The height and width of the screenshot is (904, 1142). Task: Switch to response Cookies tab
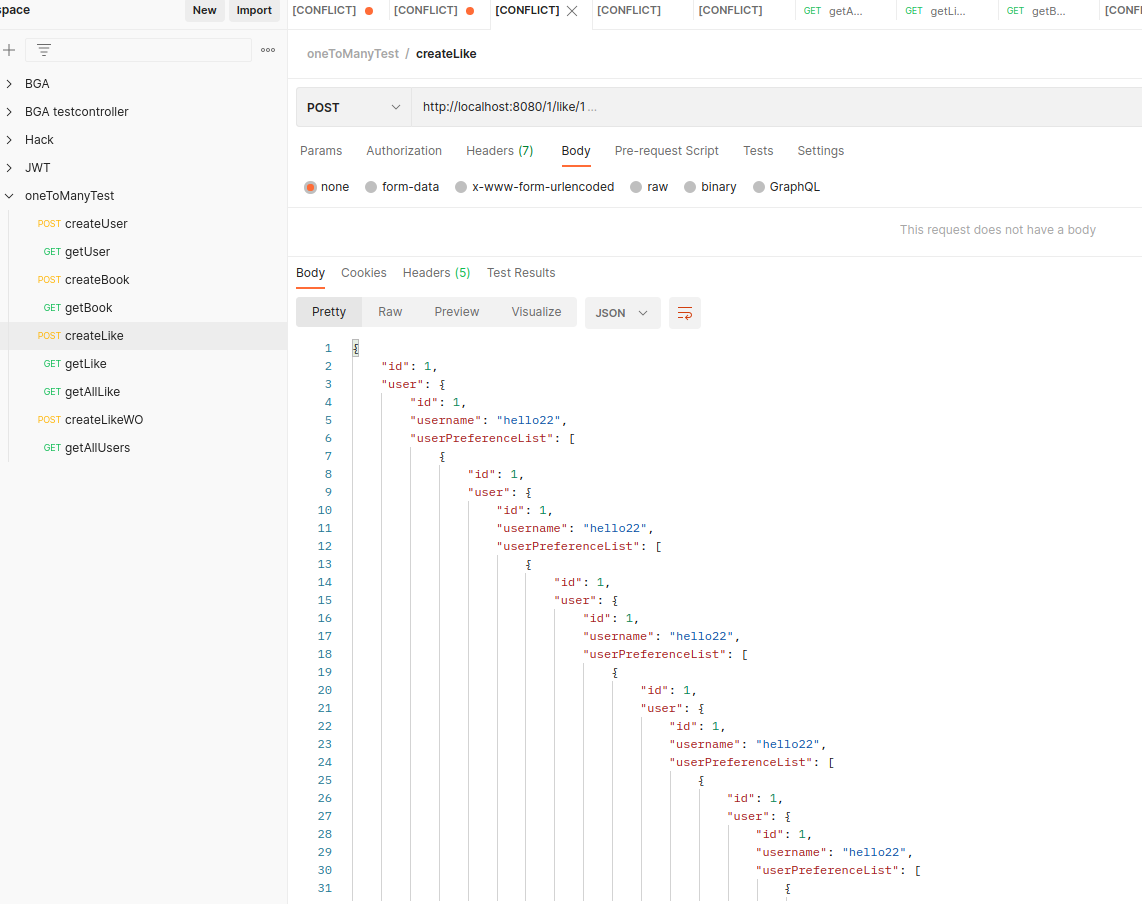(x=363, y=272)
